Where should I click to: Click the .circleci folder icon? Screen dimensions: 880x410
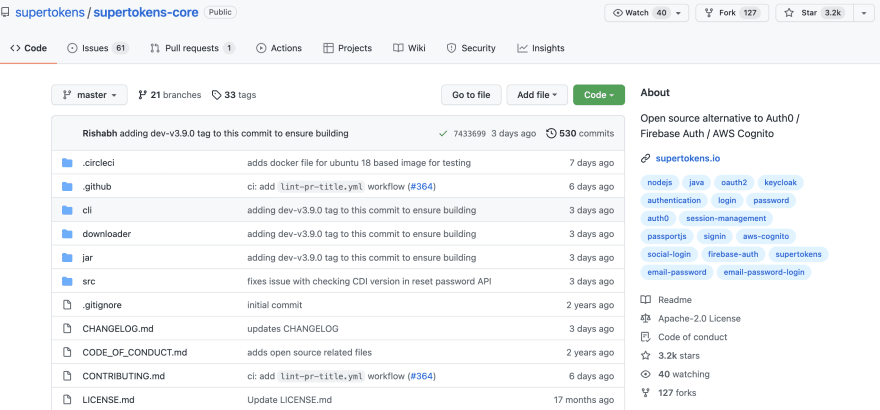(67, 163)
